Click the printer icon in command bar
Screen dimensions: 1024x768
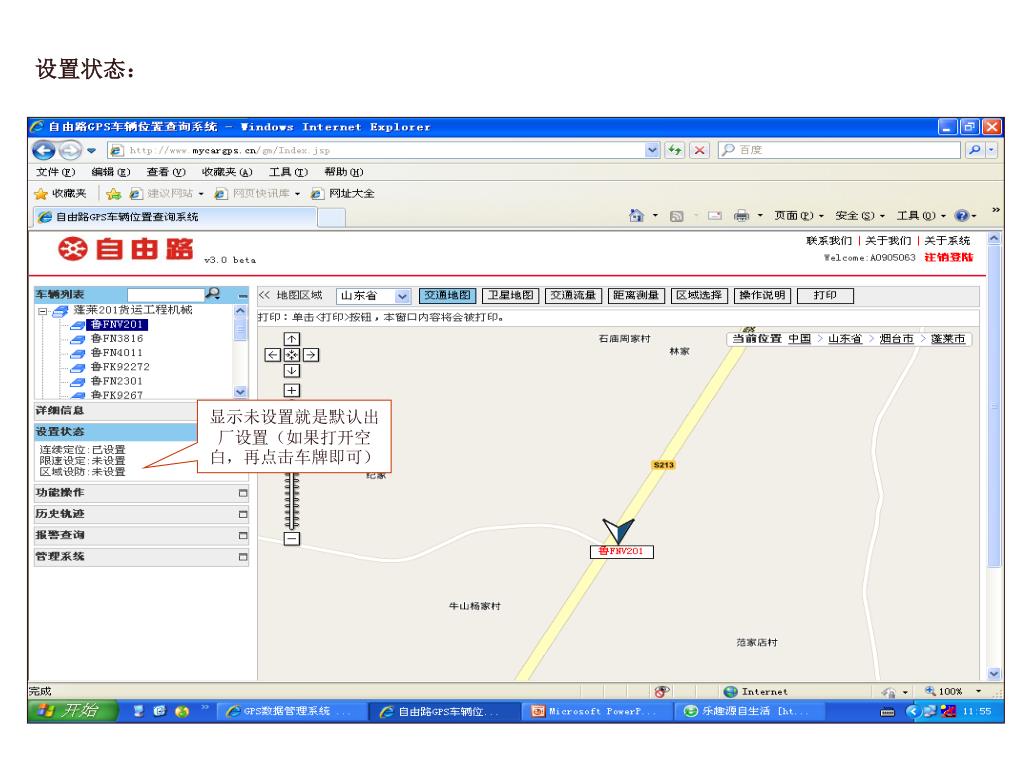(741, 216)
